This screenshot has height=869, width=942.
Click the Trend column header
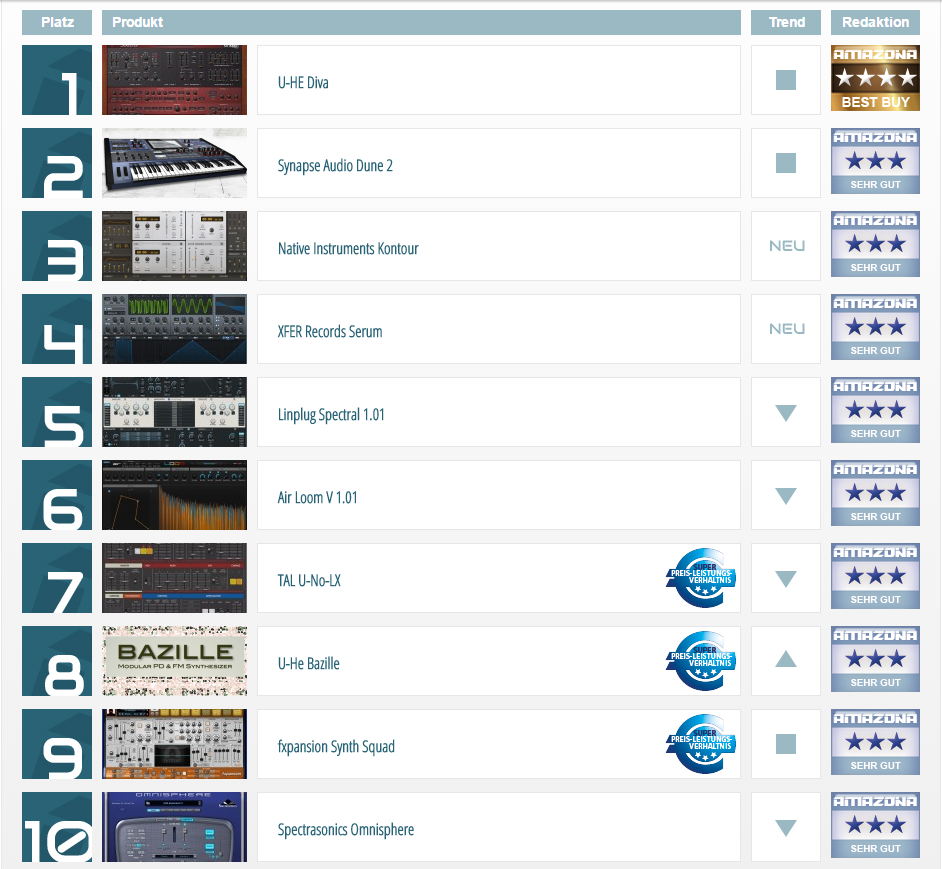(x=786, y=22)
